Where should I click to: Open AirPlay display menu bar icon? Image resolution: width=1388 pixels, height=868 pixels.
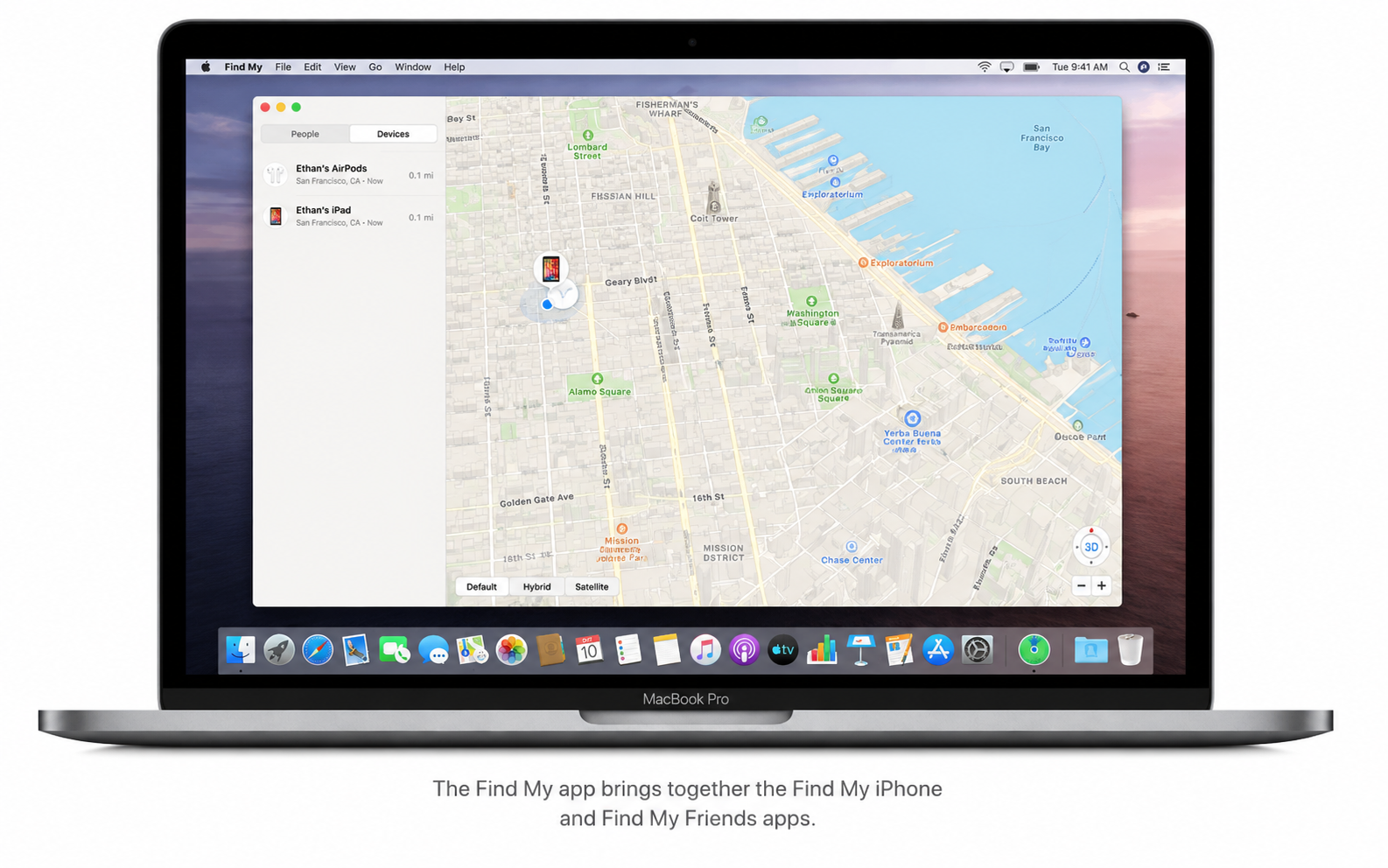pos(1007,66)
